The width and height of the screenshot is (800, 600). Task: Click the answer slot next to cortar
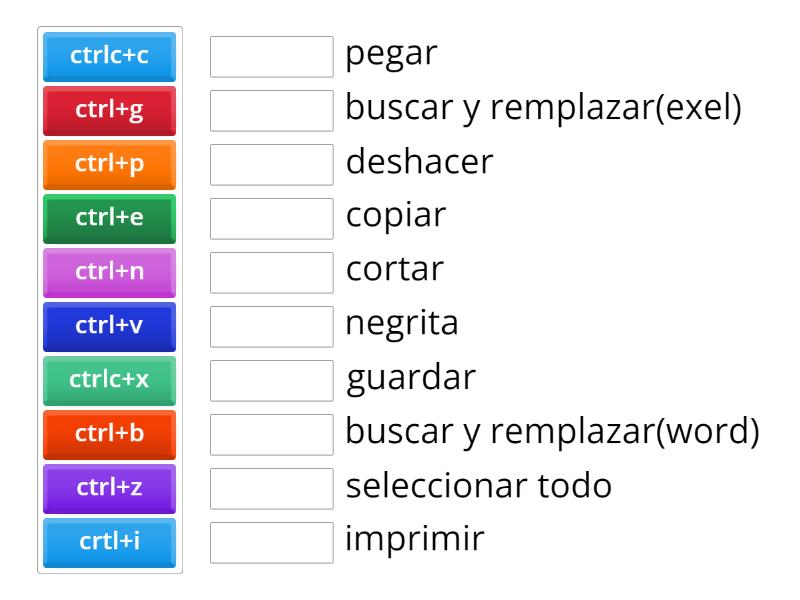271,271
